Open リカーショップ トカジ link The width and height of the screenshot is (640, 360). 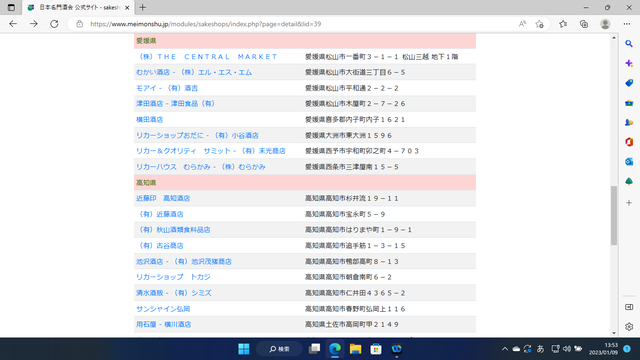pos(173,277)
